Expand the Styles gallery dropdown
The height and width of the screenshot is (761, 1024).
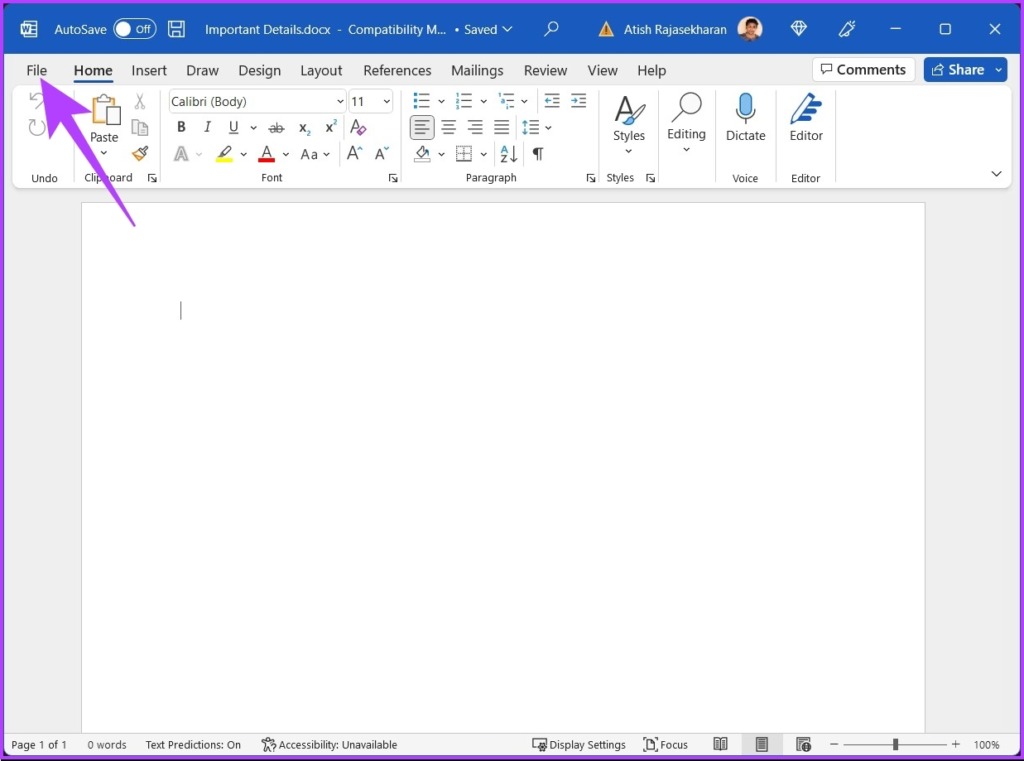point(629,151)
